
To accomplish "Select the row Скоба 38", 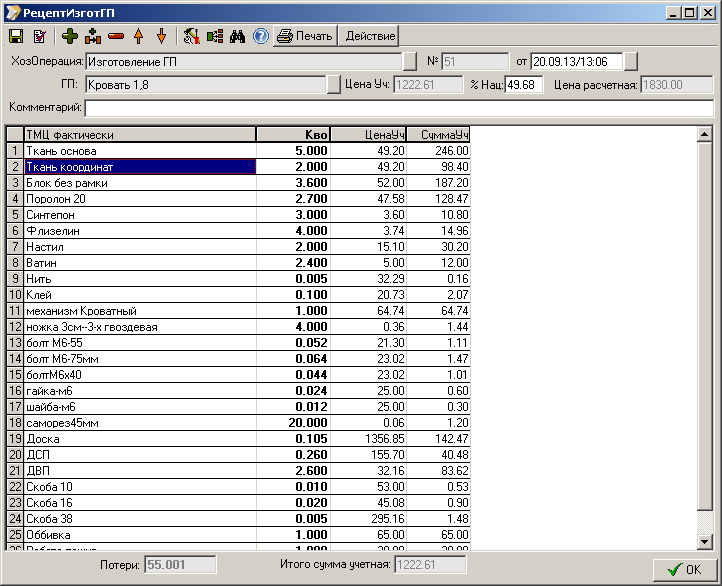I will (238, 519).
